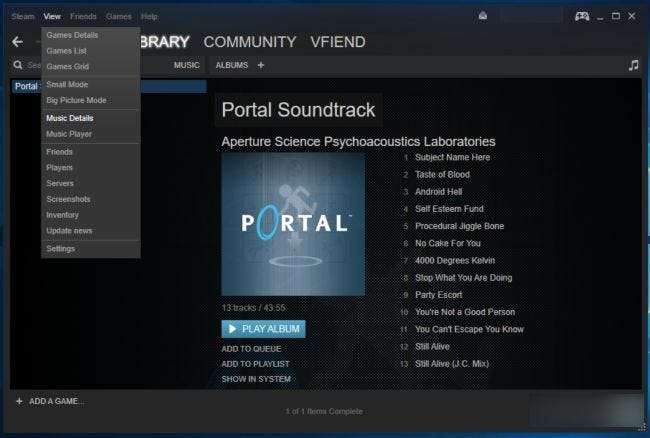Screen dimensions: 650x438
Task: Select the Portal album in the sidebar list
Action: point(109,86)
